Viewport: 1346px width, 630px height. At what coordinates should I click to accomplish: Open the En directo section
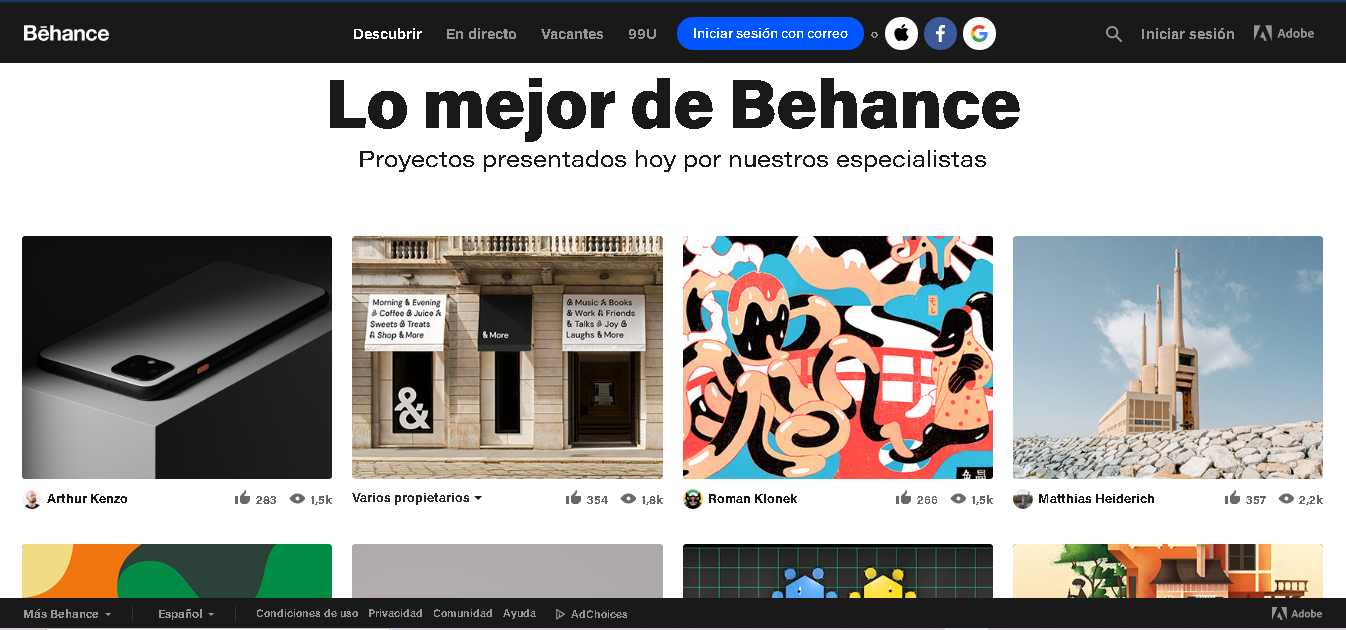(481, 34)
